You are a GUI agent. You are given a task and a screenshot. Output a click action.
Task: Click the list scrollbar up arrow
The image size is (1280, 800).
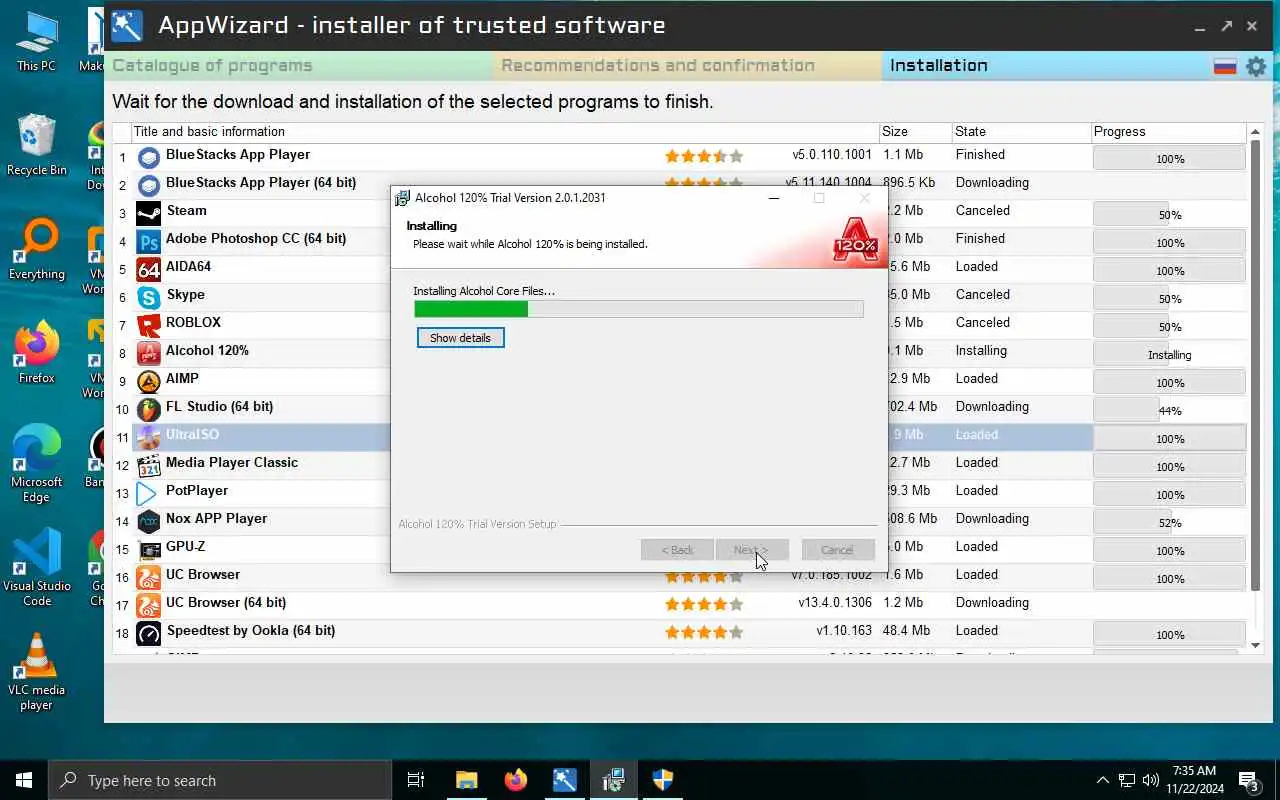tap(1256, 132)
